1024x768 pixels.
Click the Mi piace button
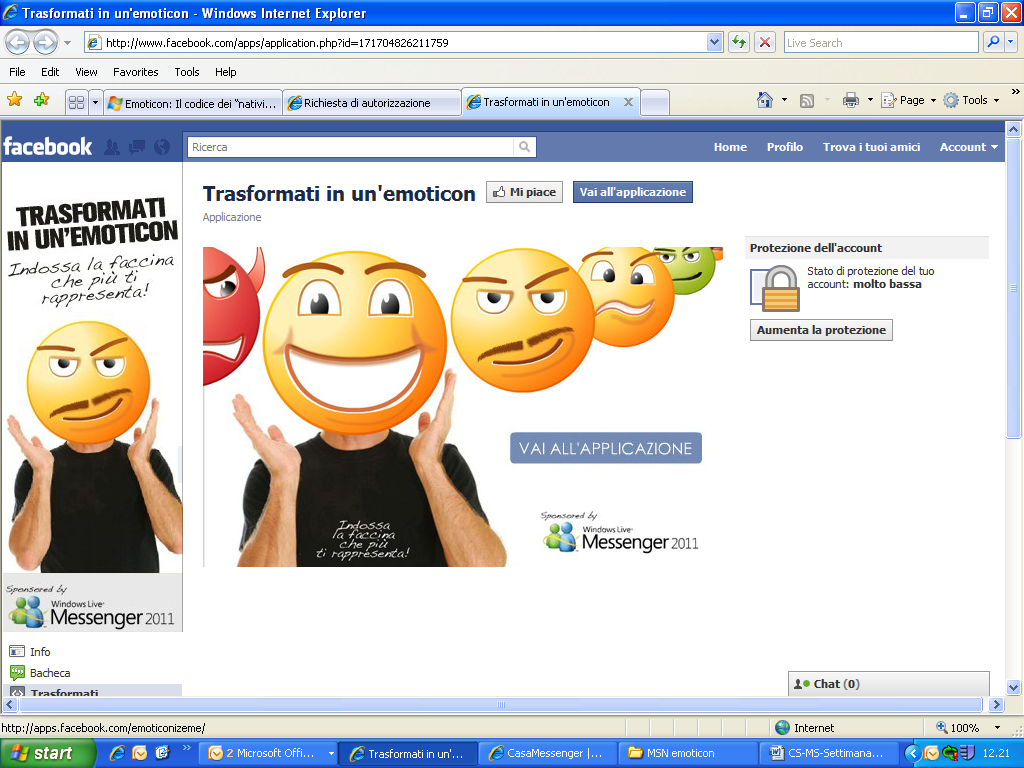[x=525, y=192]
